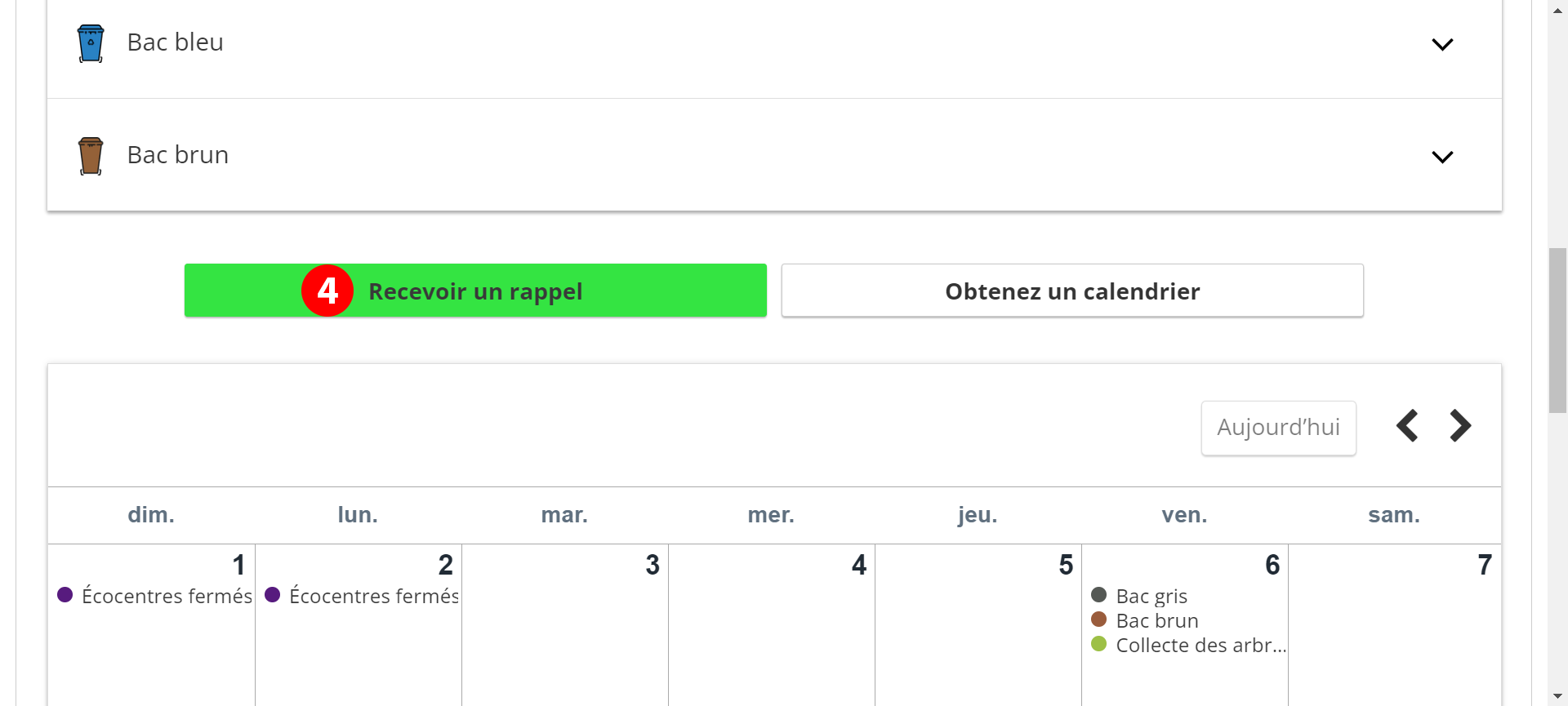Open the Collecte des arbr... event

coord(1200,646)
